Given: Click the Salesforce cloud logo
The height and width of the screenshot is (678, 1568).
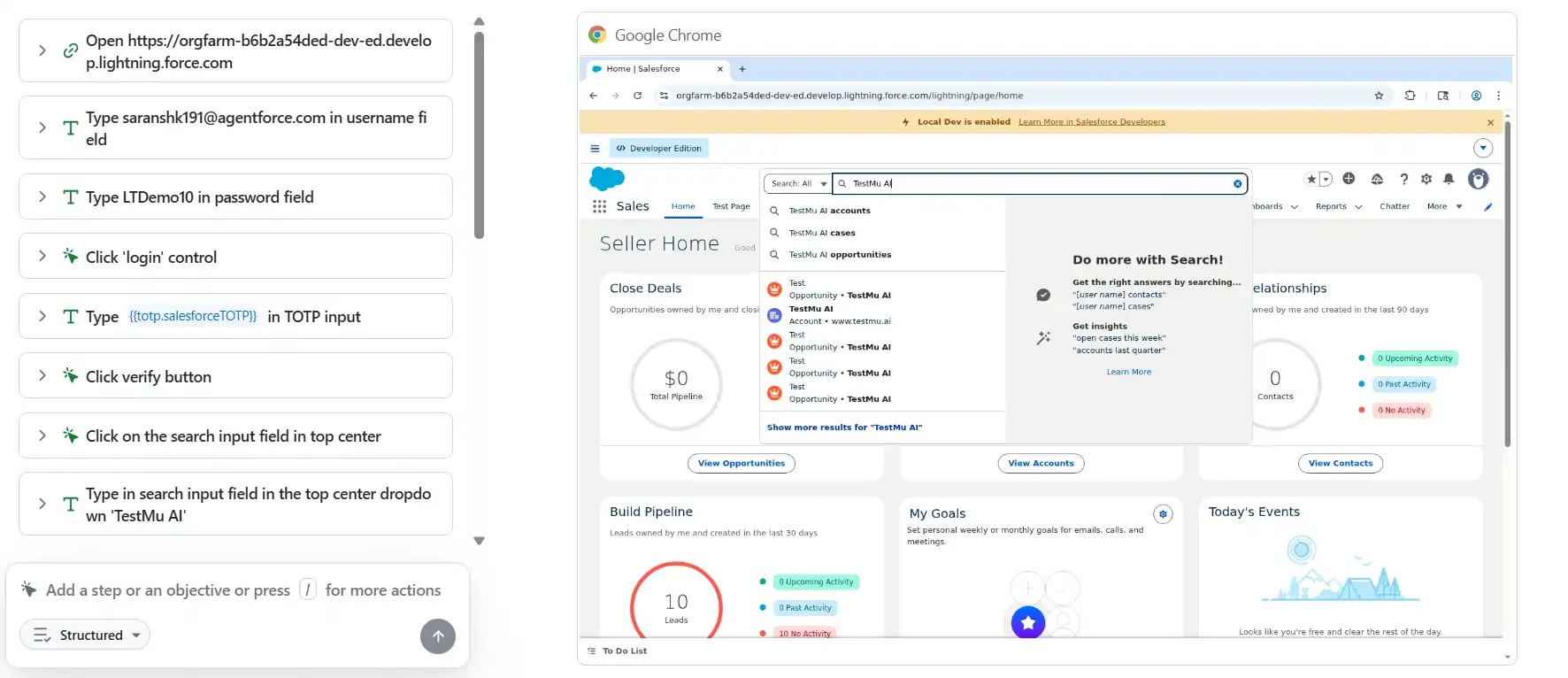Looking at the screenshot, I should tap(607, 179).
